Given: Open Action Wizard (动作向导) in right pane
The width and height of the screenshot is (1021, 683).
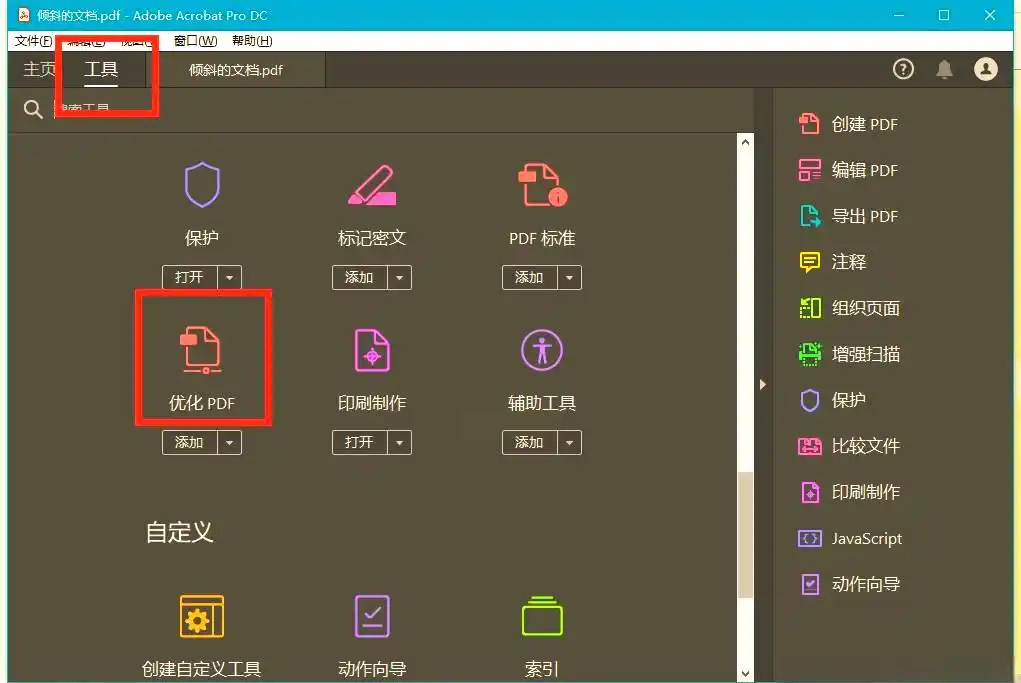Looking at the screenshot, I should coord(849,584).
